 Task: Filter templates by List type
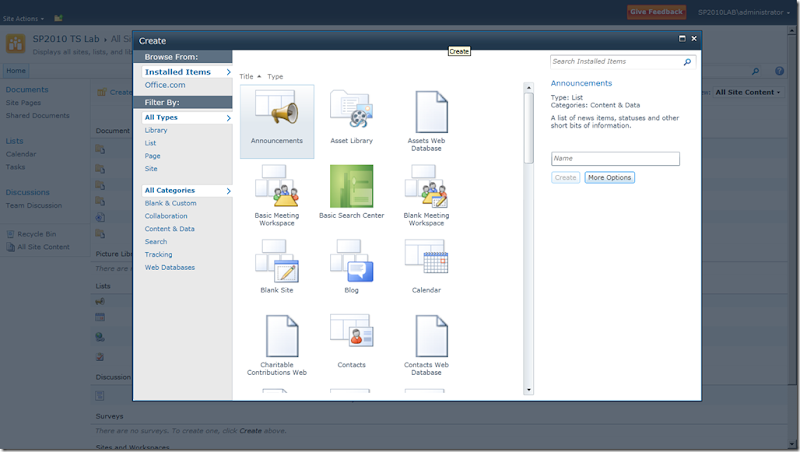point(150,143)
